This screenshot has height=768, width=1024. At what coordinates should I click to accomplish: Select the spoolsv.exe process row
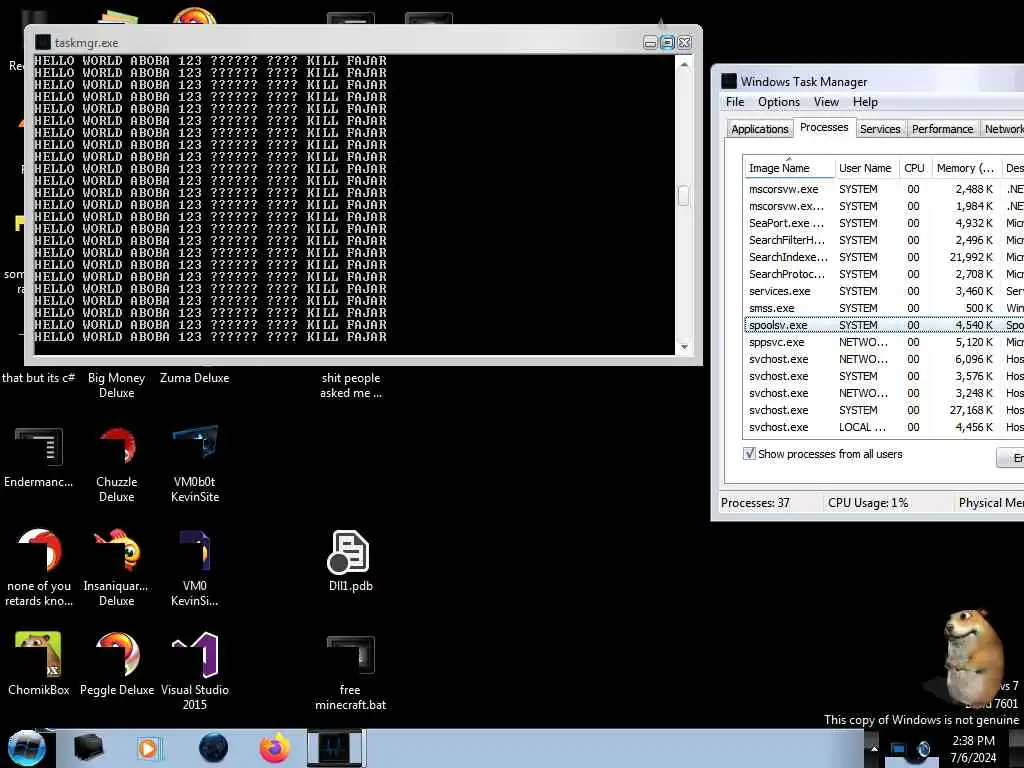pyautogui.click(x=884, y=325)
